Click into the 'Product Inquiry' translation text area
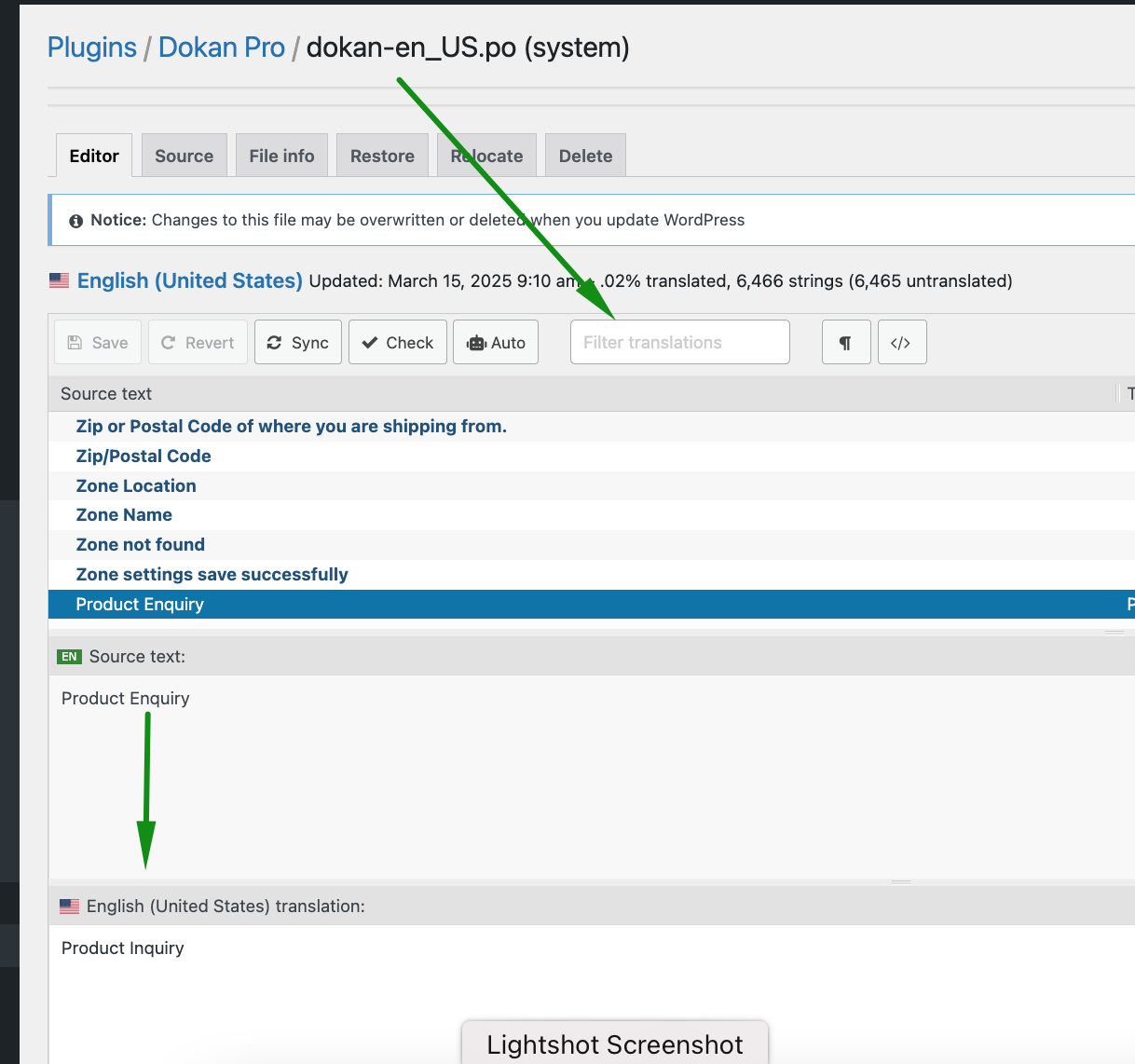1135x1064 pixels. tap(592, 993)
